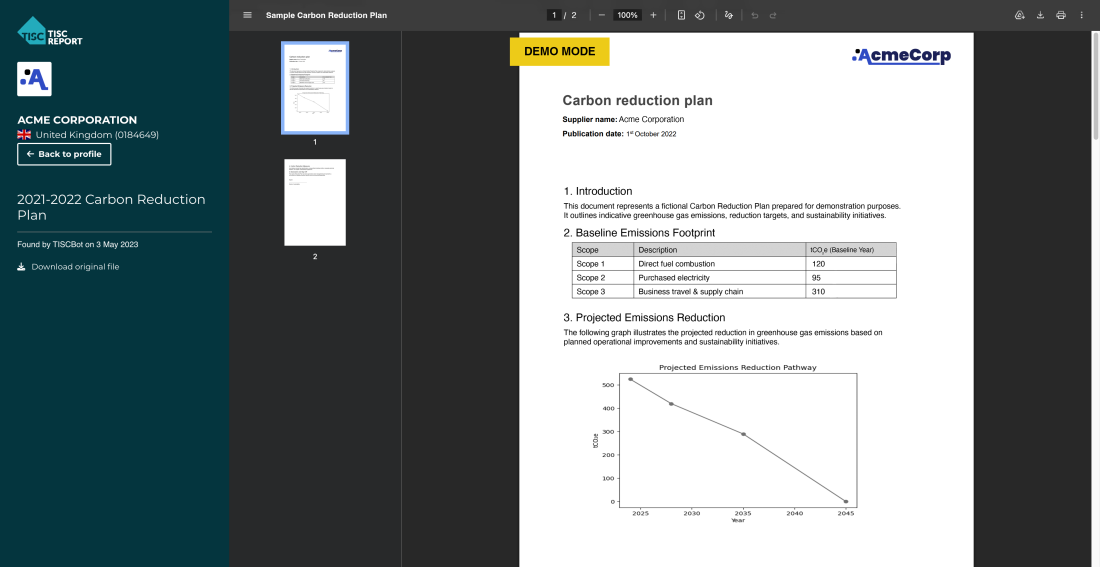Select the draw annotation tool
The height and width of the screenshot is (567, 1100).
tap(728, 15)
